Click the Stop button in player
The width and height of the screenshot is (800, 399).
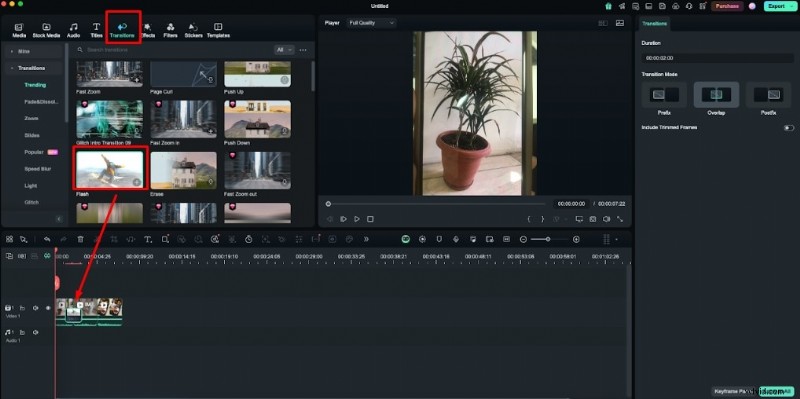[370, 219]
